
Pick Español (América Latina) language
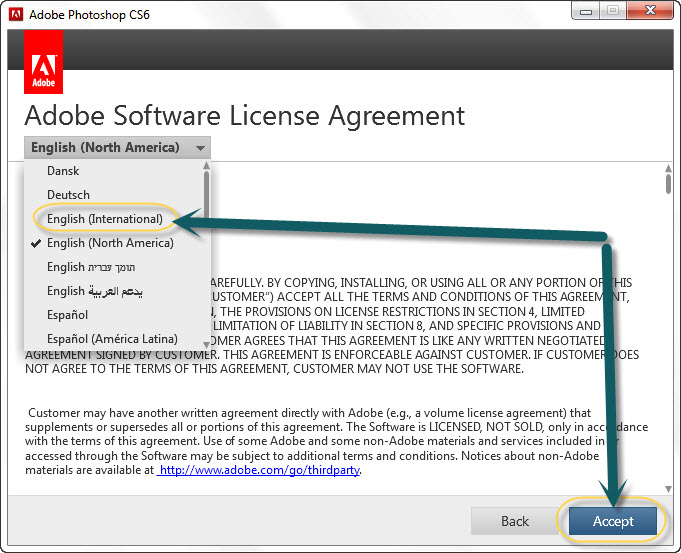click(x=112, y=339)
